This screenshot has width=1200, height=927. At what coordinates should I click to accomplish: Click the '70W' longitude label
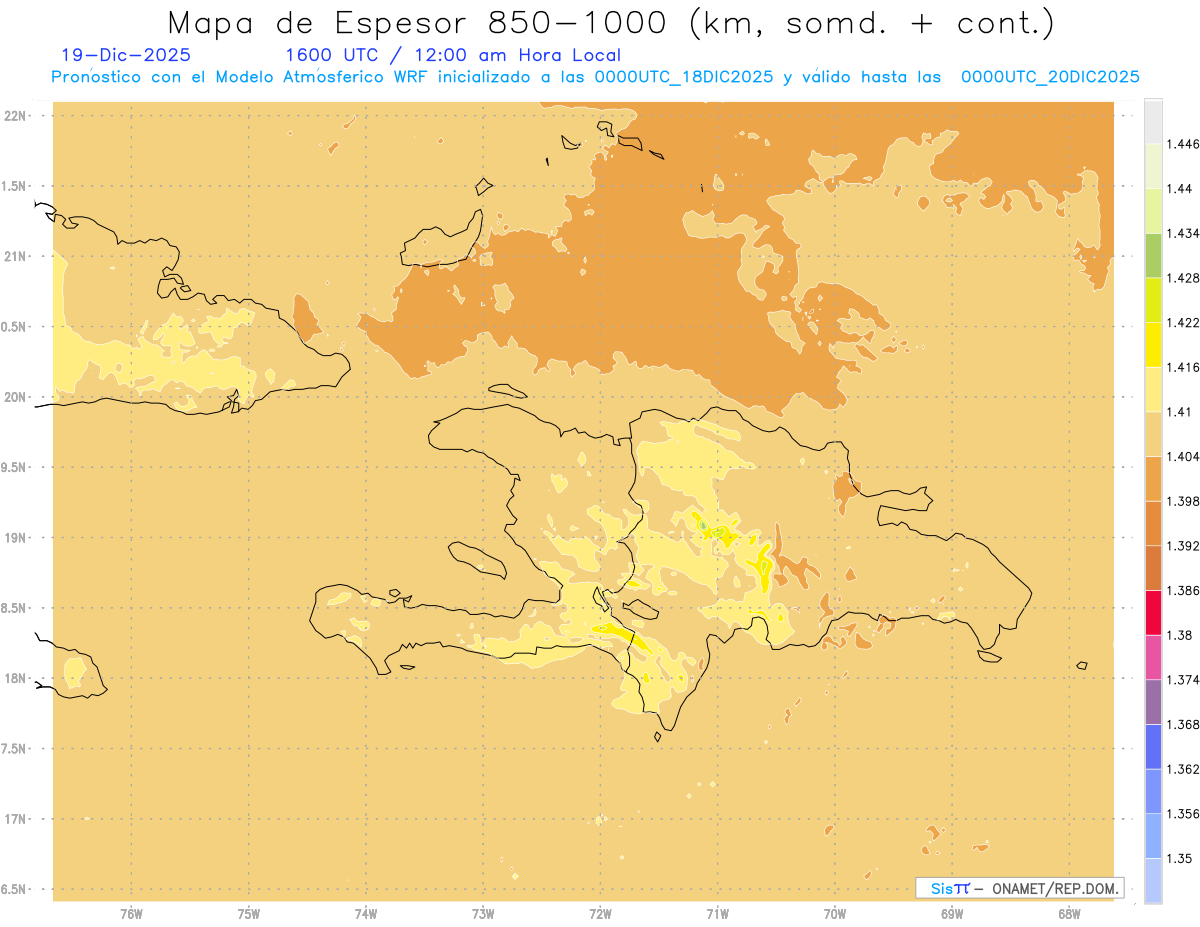(x=835, y=913)
